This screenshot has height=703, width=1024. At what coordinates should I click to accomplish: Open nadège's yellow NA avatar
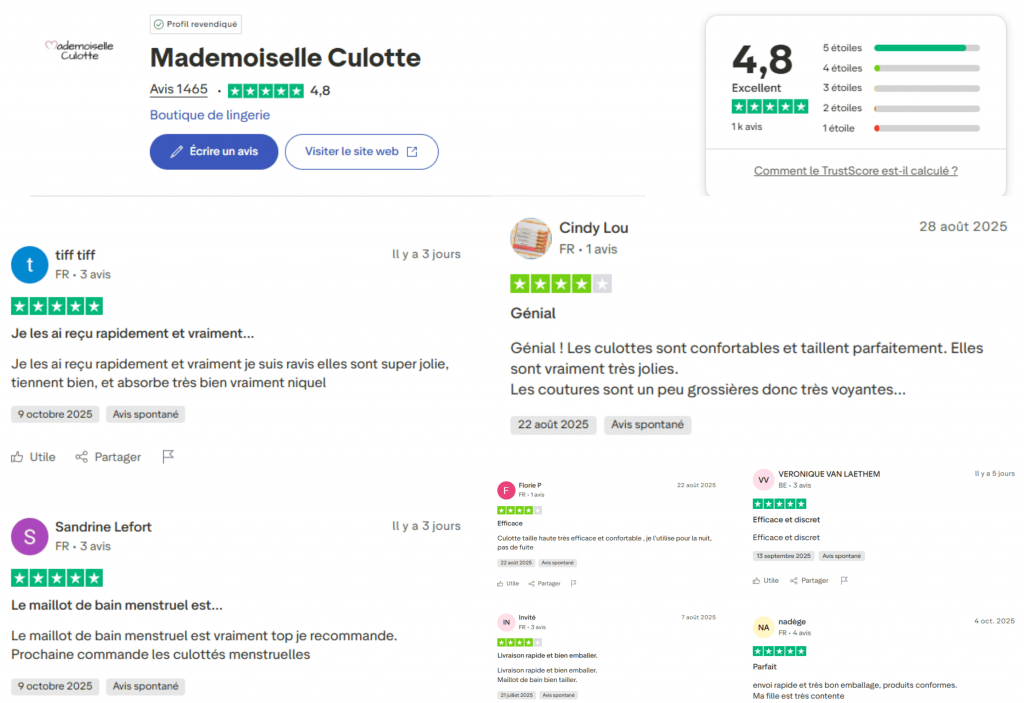coord(763,627)
